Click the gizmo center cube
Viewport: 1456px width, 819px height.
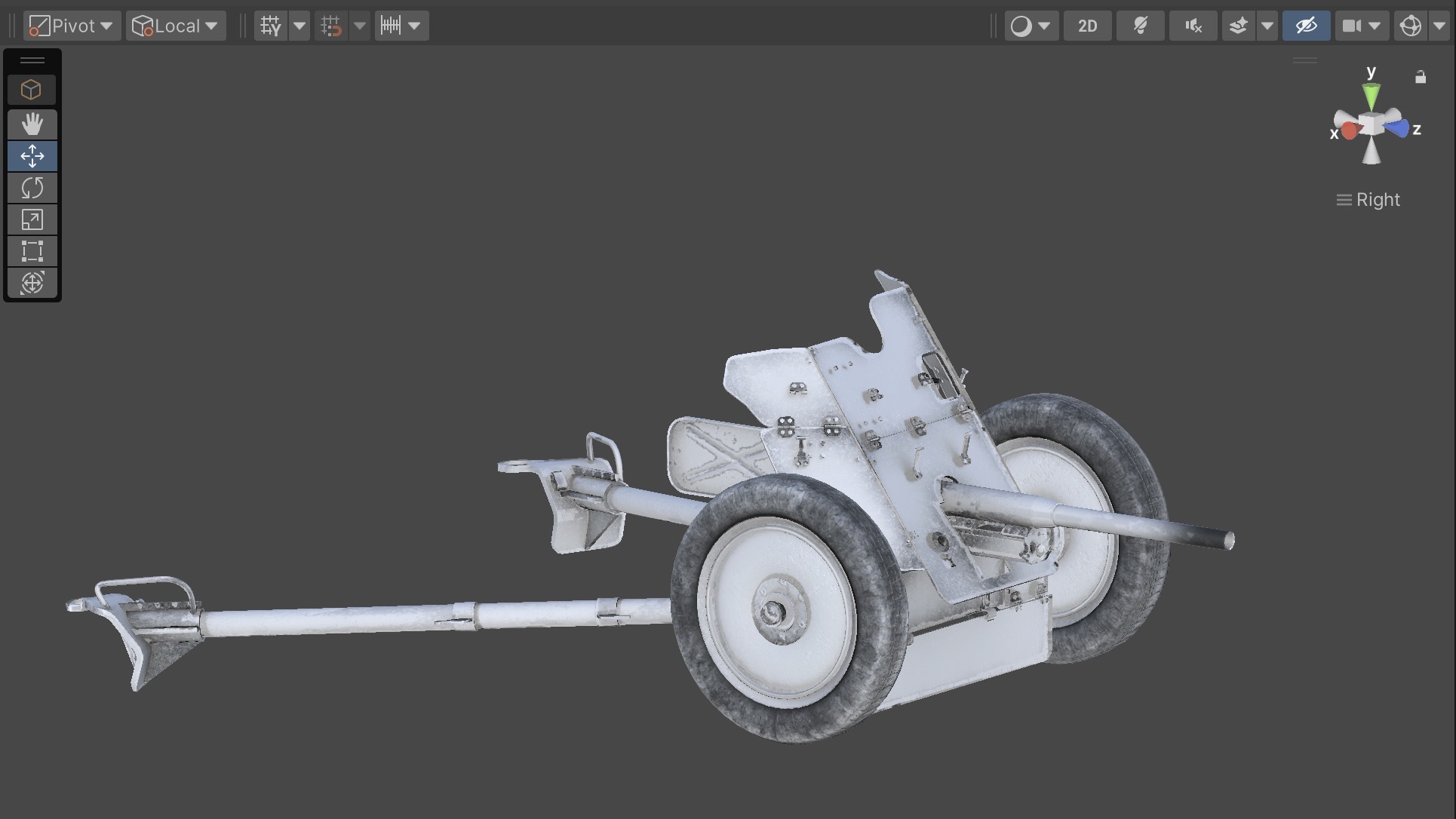[1372, 124]
